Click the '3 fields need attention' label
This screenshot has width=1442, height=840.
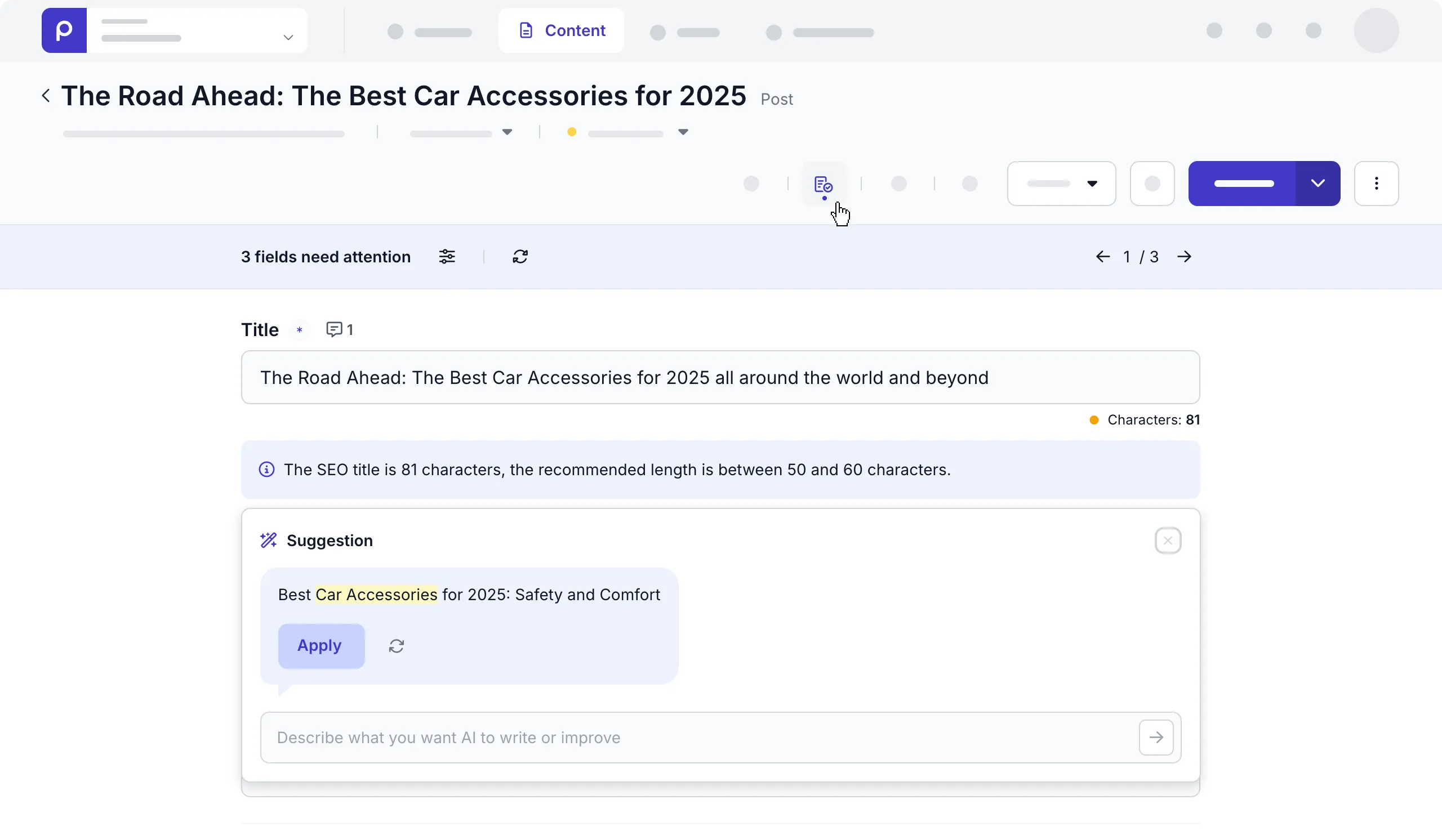(326, 257)
